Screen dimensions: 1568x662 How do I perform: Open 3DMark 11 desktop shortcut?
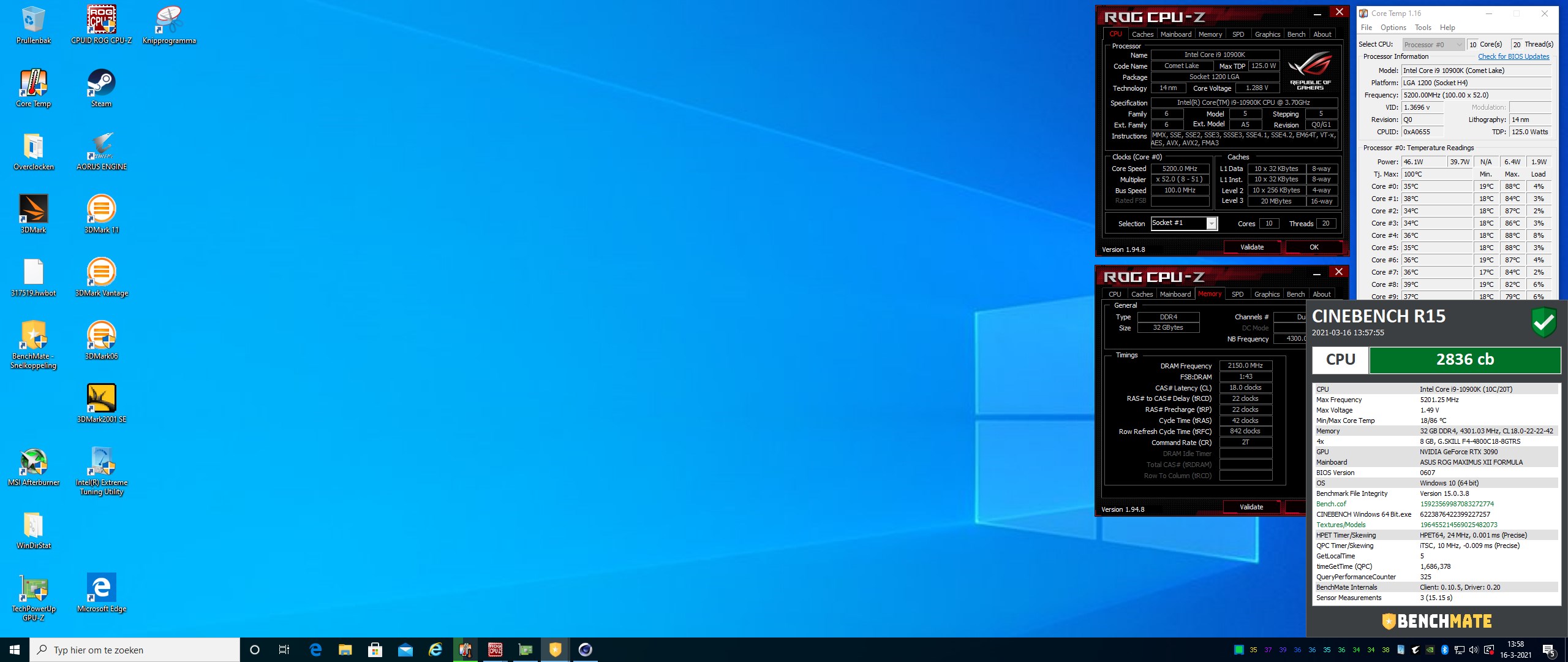pyautogui.click(x=101, y=215)
